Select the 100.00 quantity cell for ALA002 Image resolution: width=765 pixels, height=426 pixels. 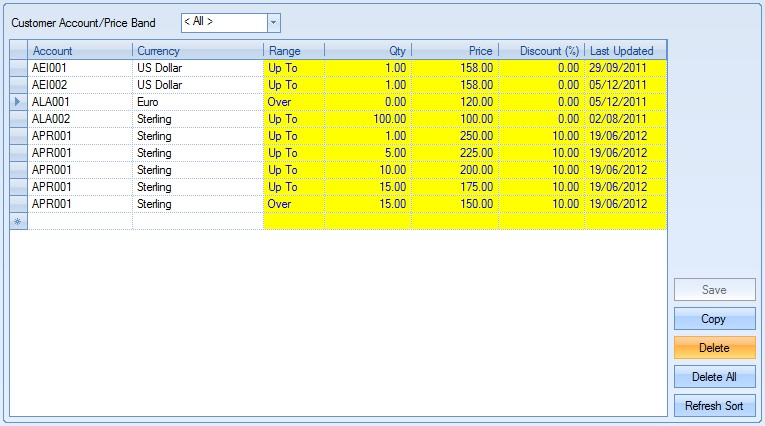click(x=367, y=119)
